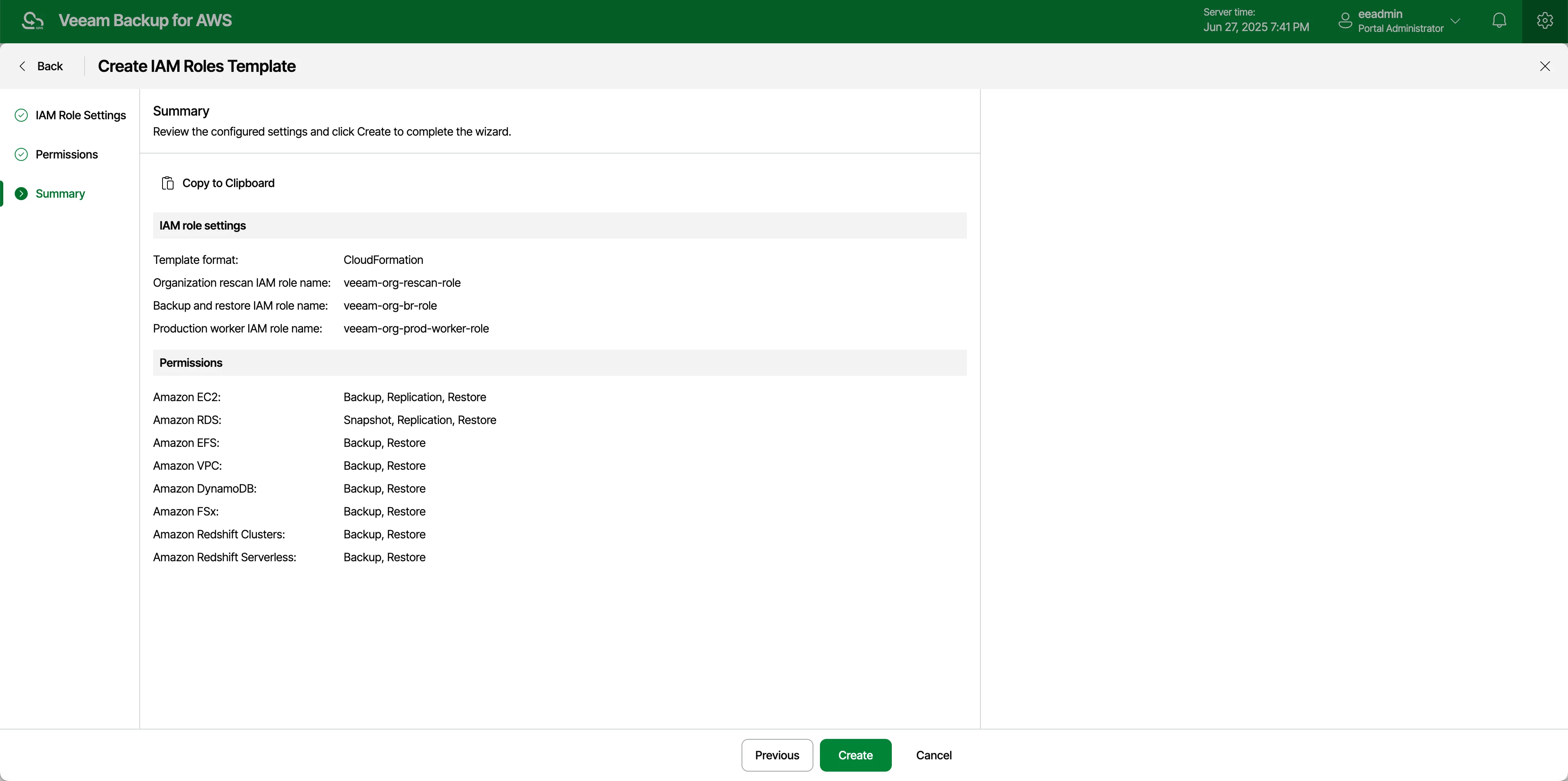Click the Veeam Backup for AWS title
The image size is (1568, 781).
pos(145,21)
